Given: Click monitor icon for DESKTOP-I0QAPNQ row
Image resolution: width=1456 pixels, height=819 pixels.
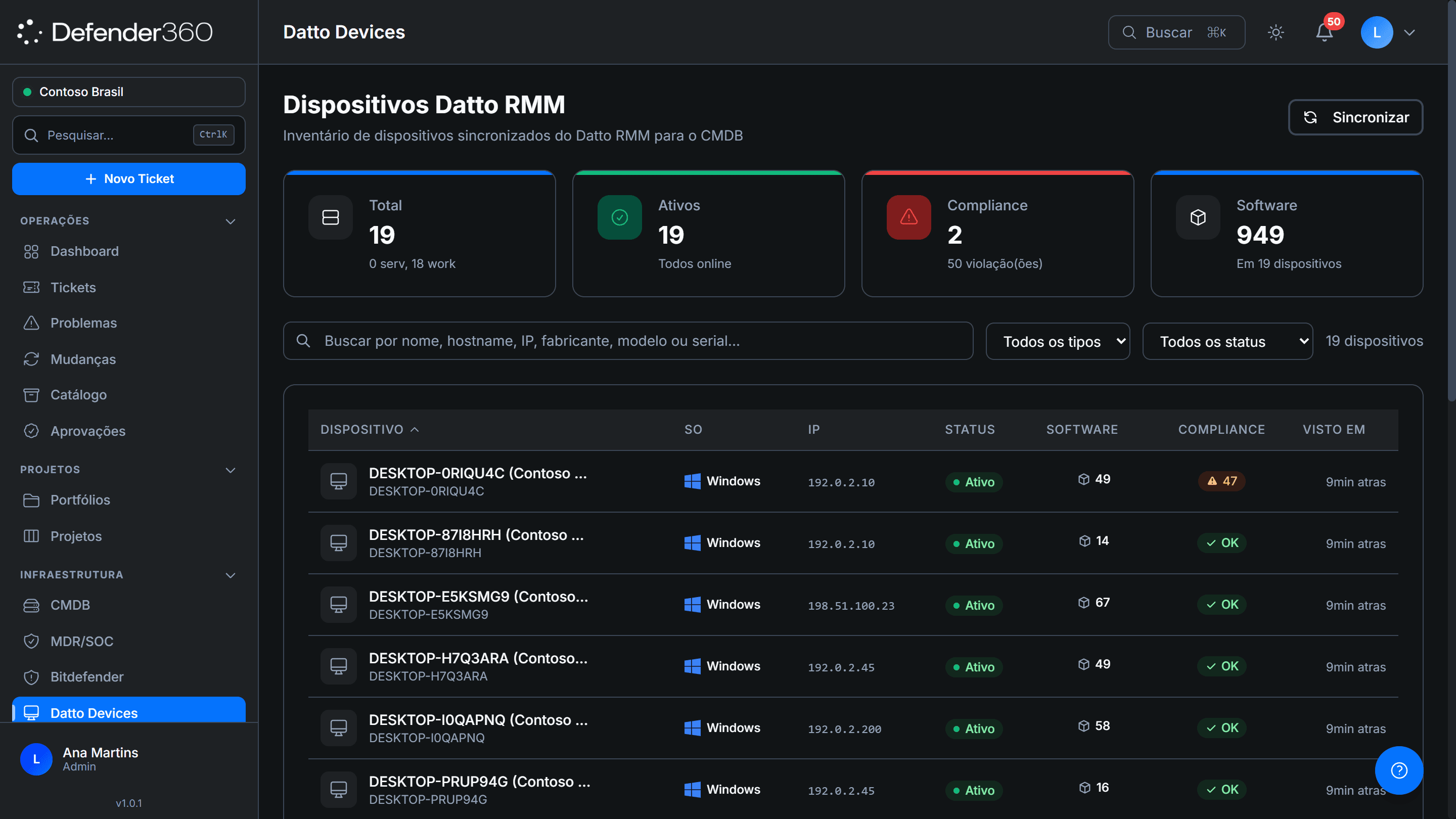Looking at the screenshot, I should (339, 727).
